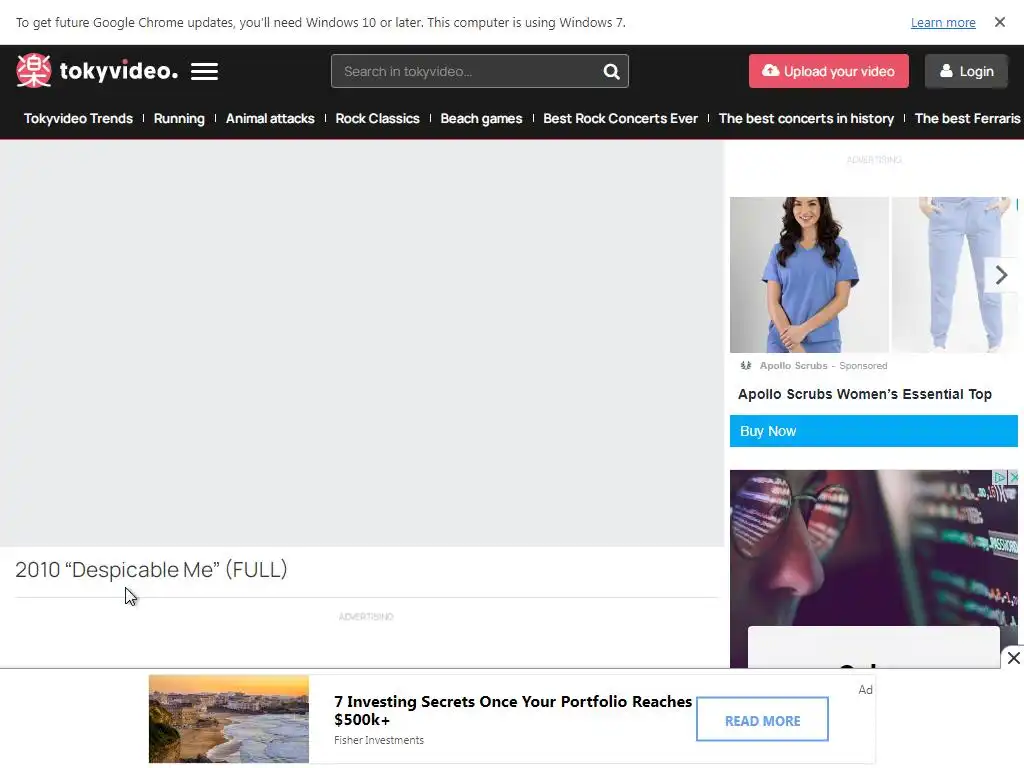1024x768 pixels.
Task: Click the Apollo Scrubs brand icon
Action: pos(745,366)
